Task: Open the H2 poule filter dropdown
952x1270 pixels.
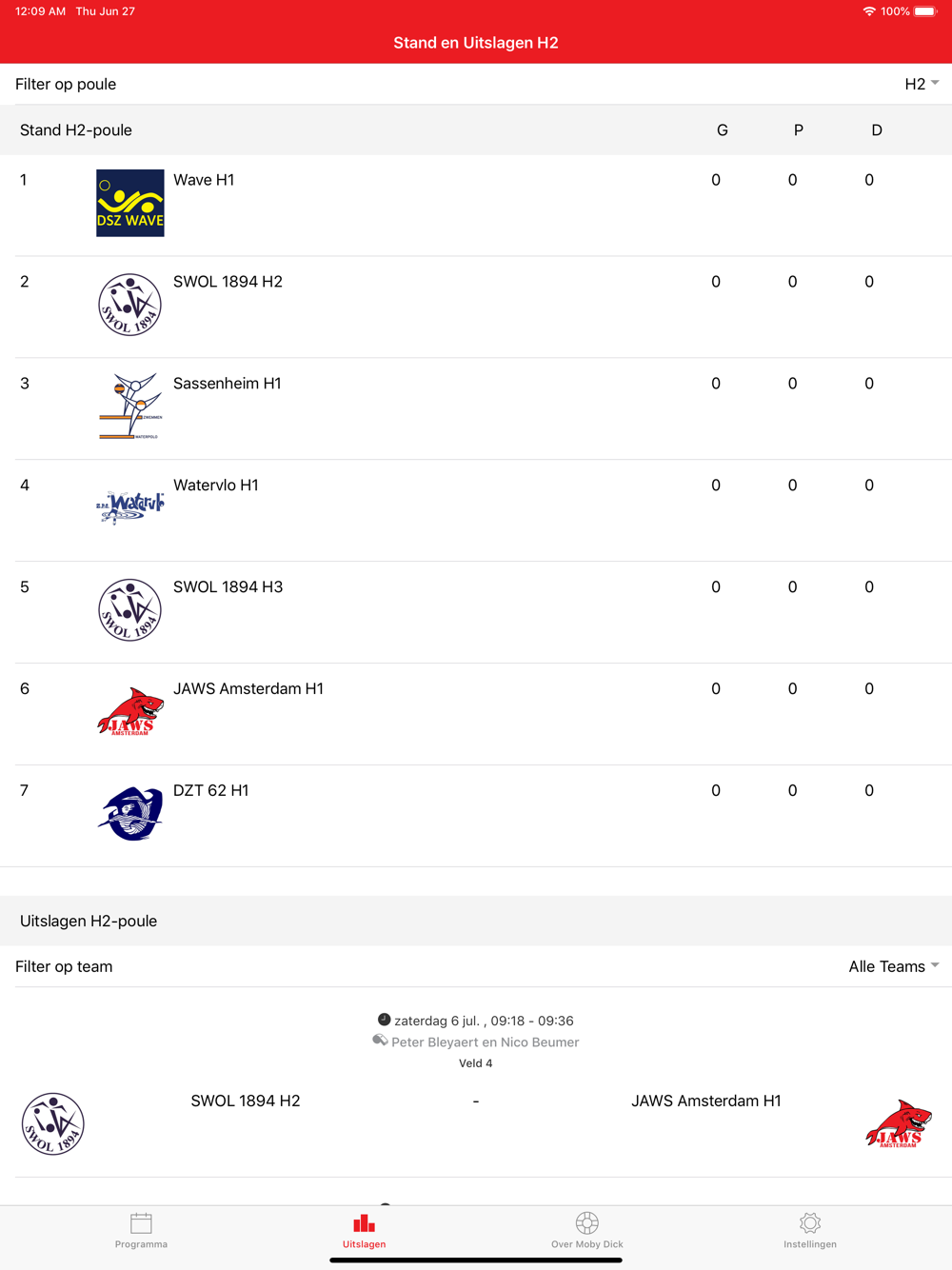Action: click(922, 84)
